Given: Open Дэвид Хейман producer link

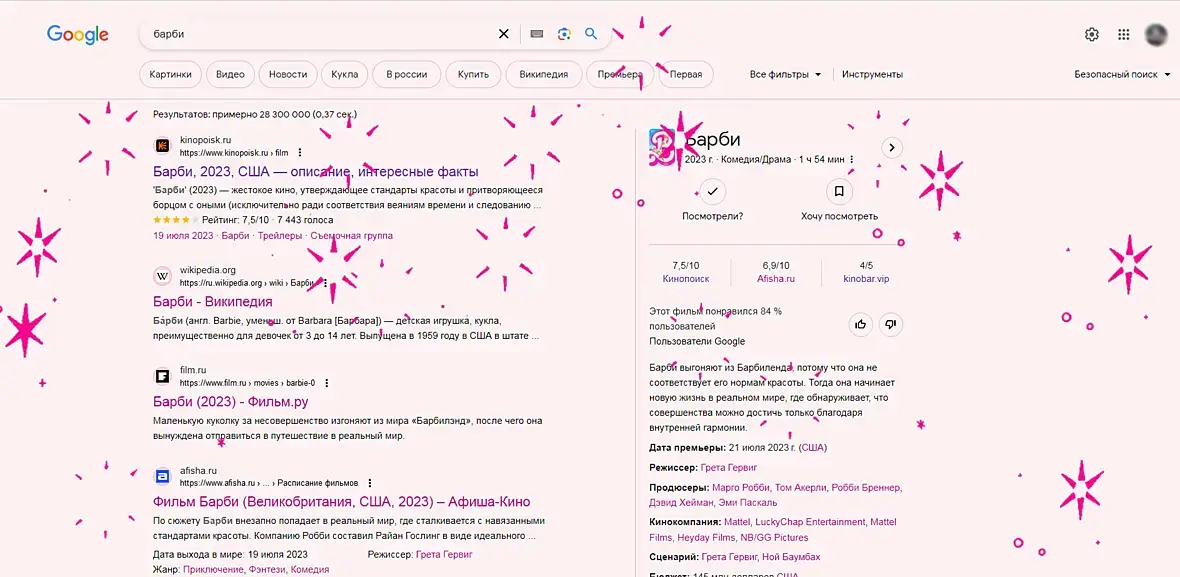Looking at the screenshot, I should (680, 503).
